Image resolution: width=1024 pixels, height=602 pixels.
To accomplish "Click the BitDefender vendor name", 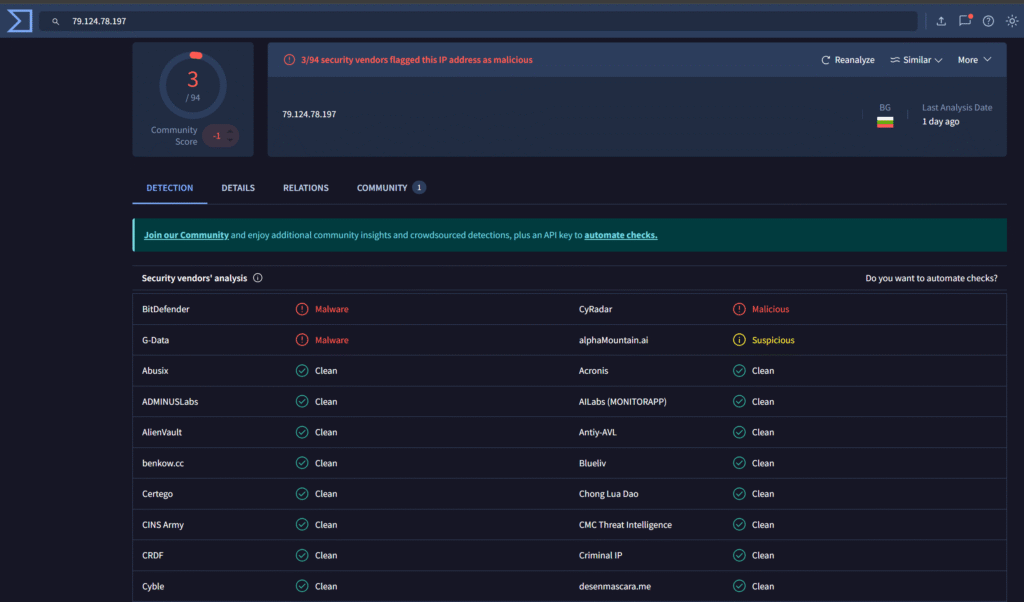I will [166, 309].
